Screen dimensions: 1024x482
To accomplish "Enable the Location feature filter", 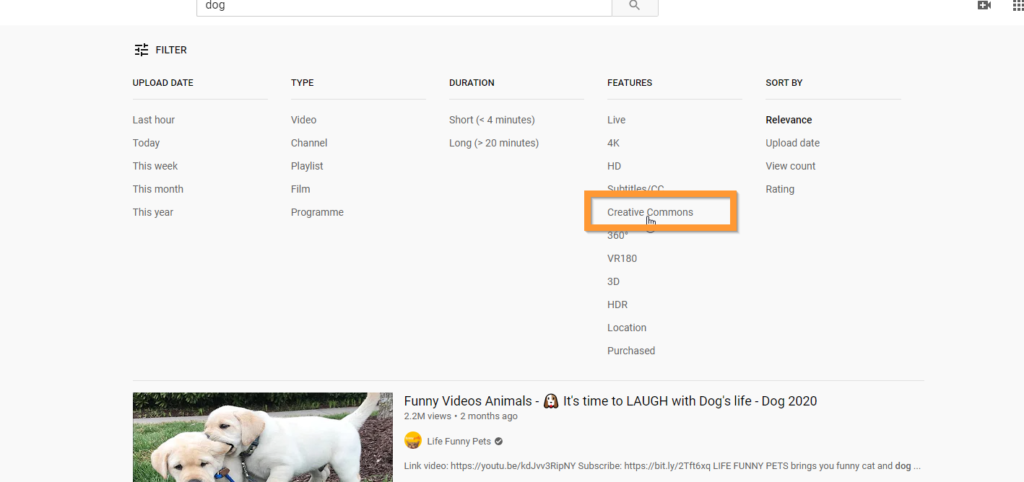I will (627, 328).
